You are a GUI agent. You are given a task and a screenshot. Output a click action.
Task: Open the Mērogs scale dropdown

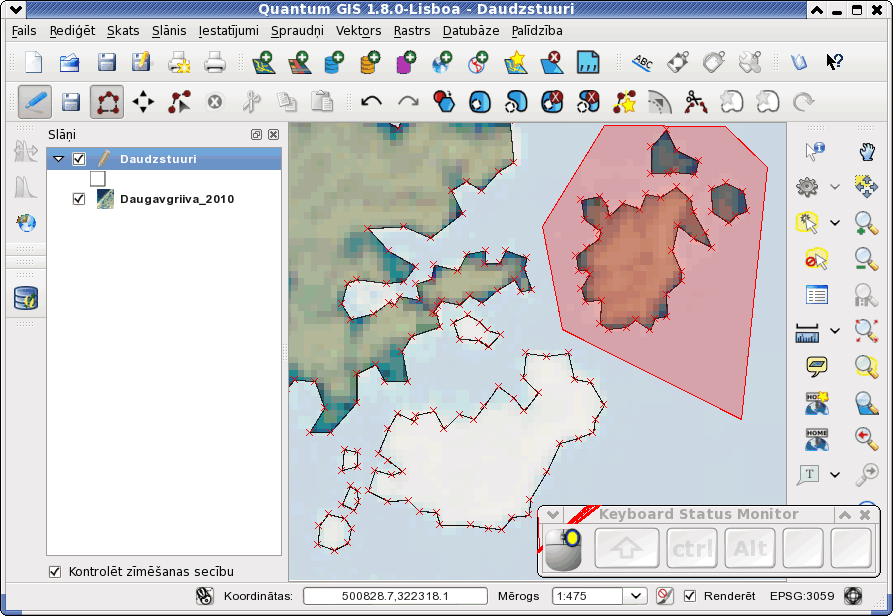tap(636, 596)
